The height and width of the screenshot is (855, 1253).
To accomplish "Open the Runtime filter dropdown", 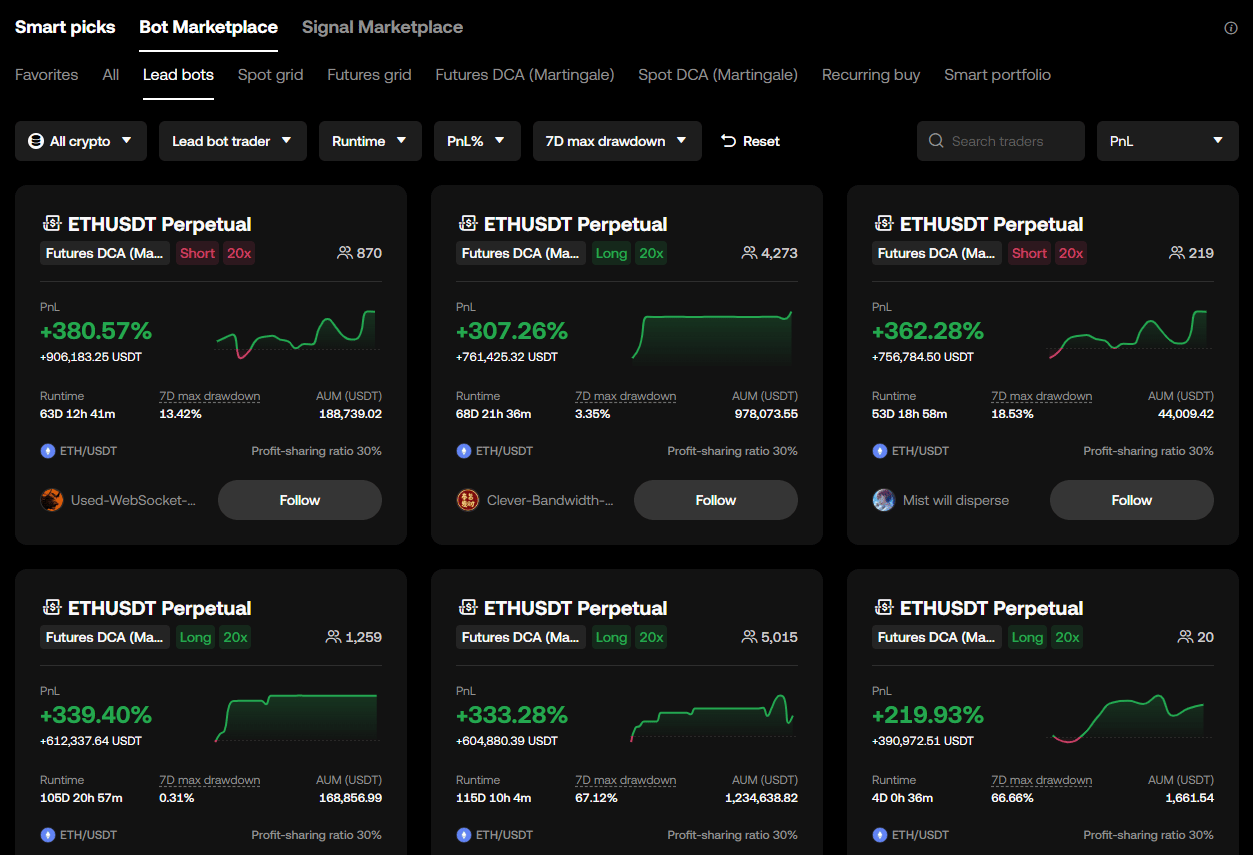I will (370, 141).
